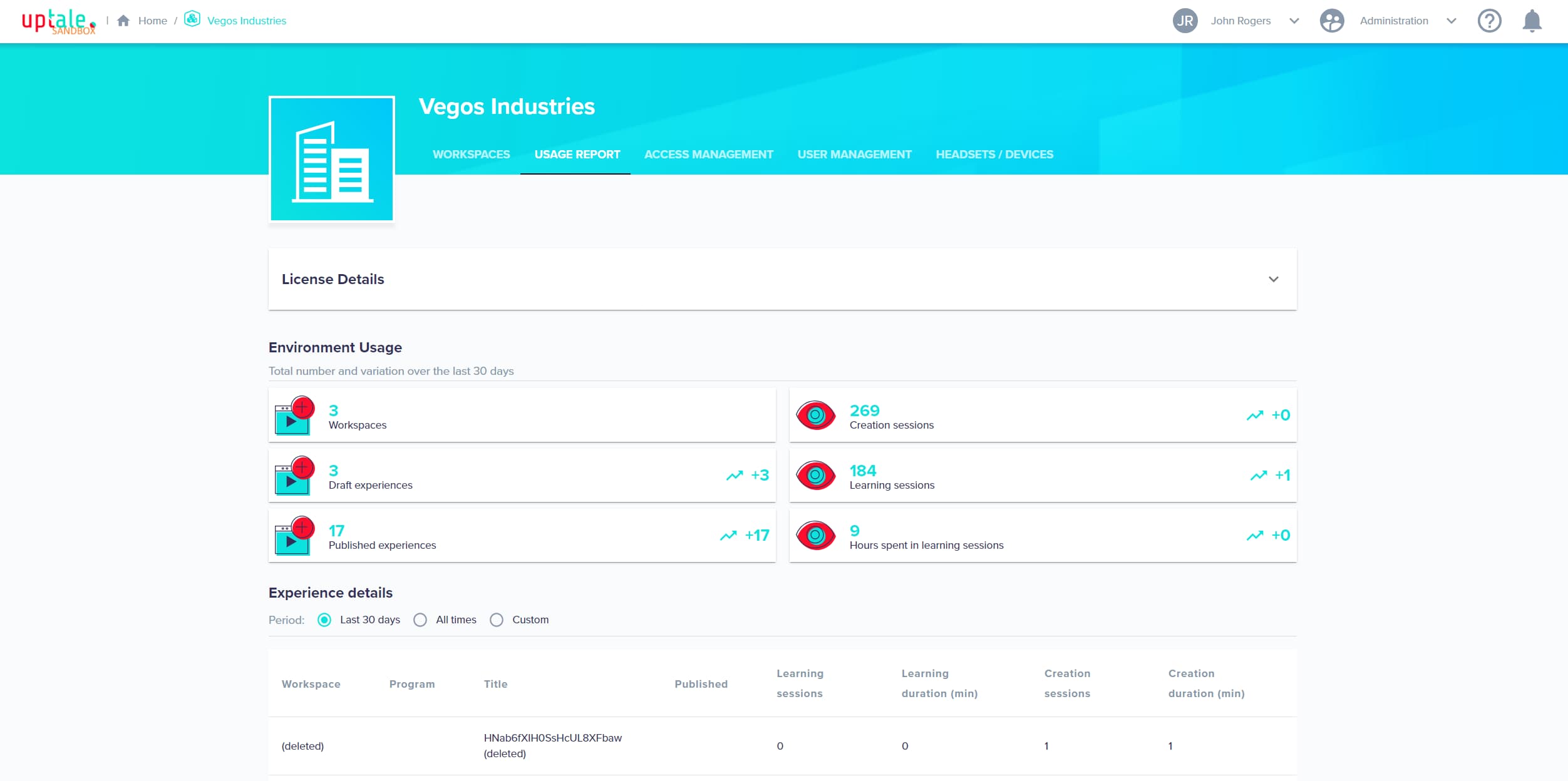Click the Home breadcrumb link
The width and height of the screenshot is (1568, 781).
pyautogui.click(x=152, y=21)
